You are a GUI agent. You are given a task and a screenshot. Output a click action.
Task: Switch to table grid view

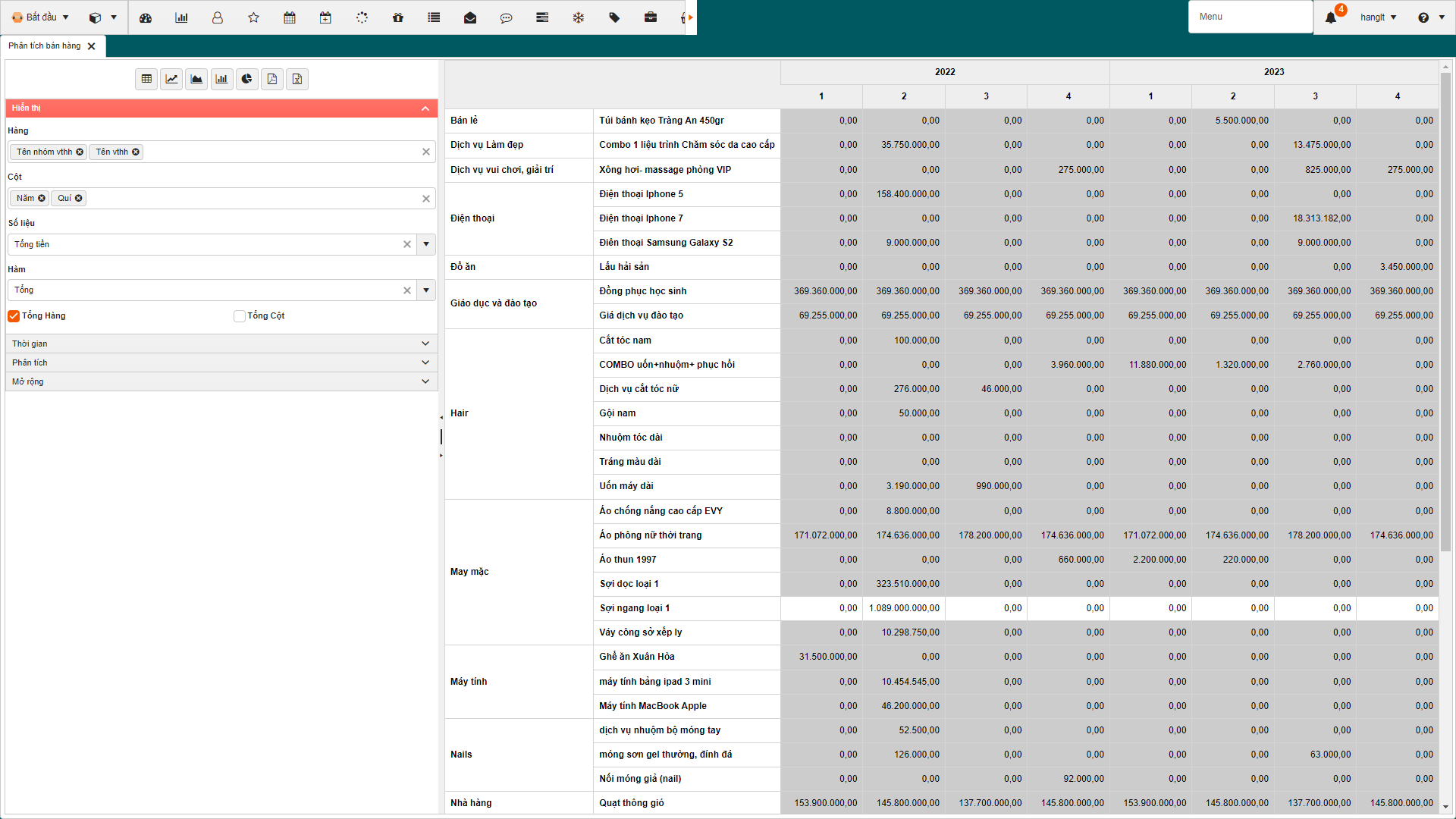[146, 79]
